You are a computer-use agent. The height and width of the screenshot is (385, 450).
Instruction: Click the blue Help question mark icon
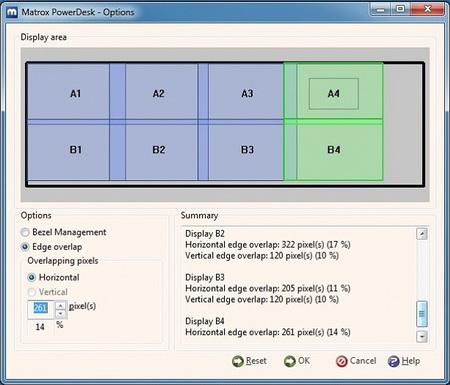coord(394,361)
